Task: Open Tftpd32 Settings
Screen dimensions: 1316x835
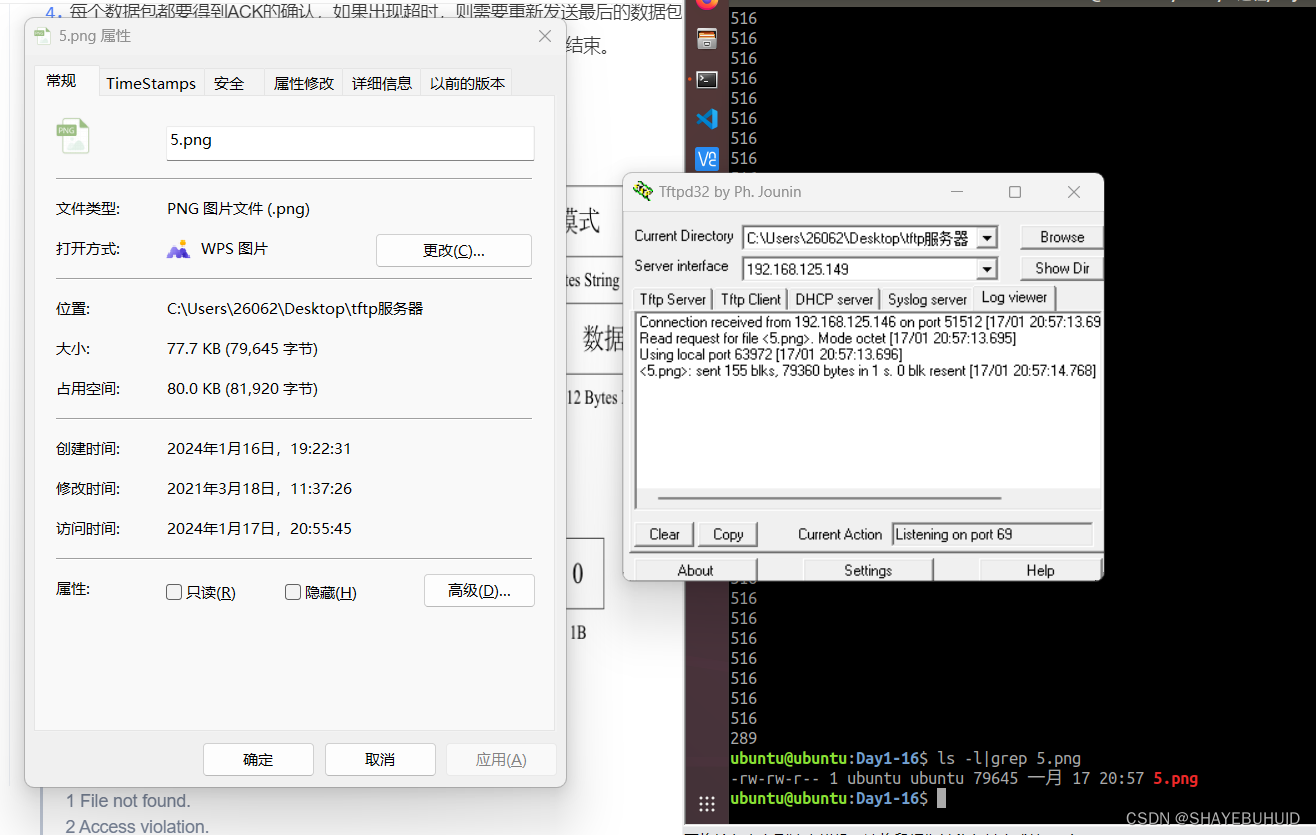Action: [866, 568]
